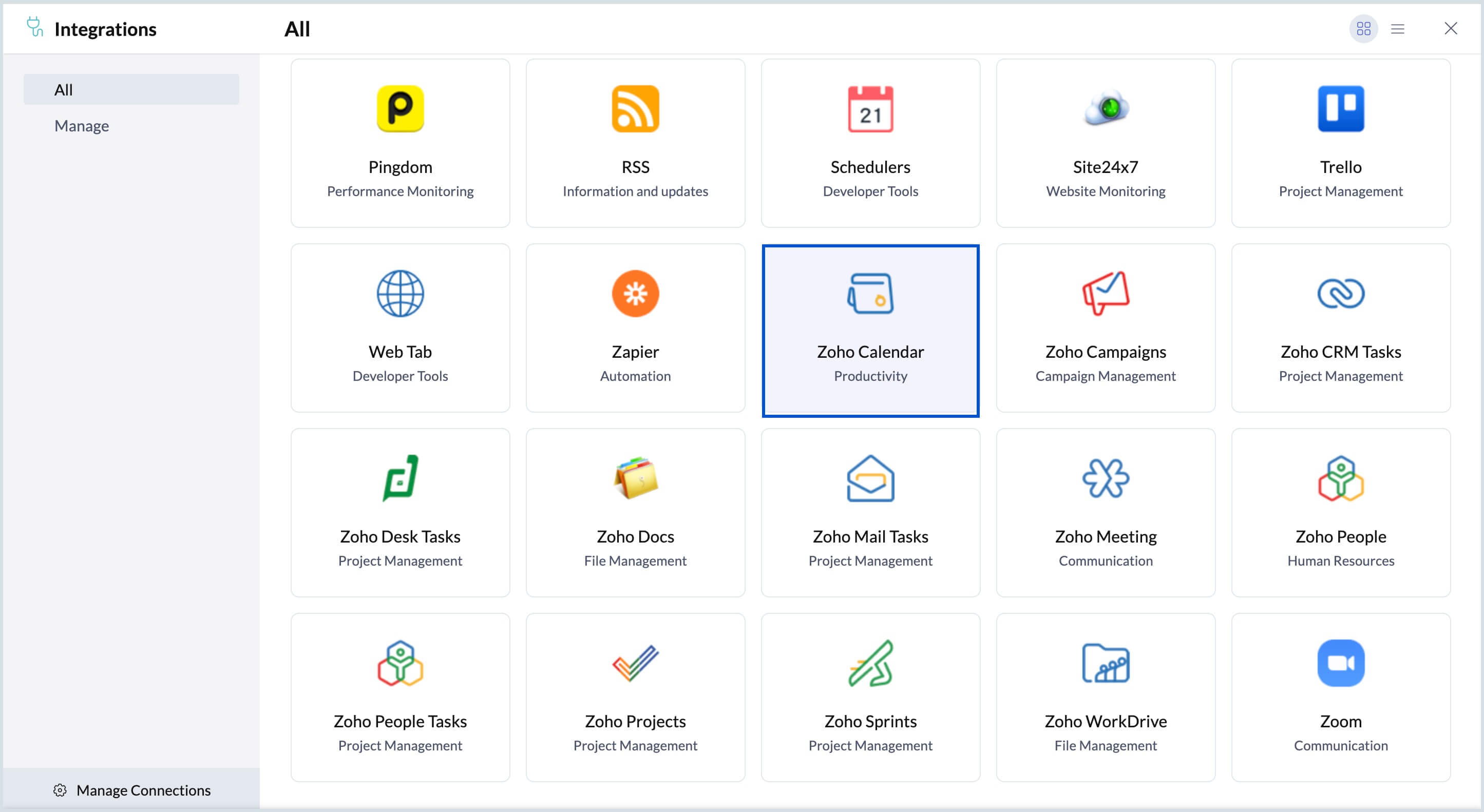Open Zoho CRM Tasks integration

(x=1341, y=328)
